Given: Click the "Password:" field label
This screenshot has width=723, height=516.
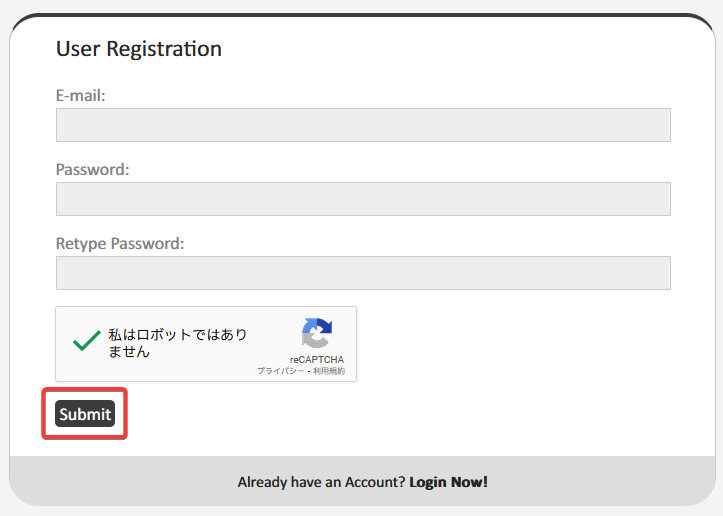Looking at the screenshot, I should [x=93, y=170].
